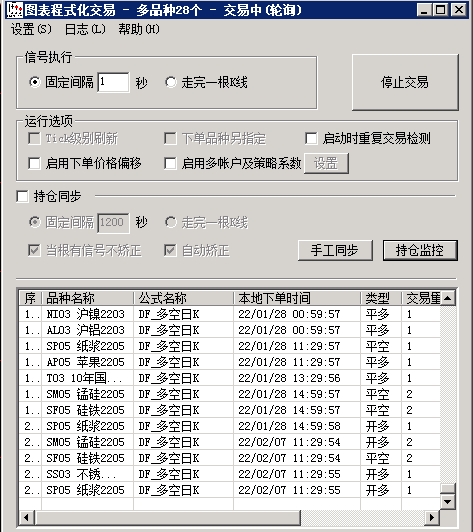Image resolution: width=473 pixels, height=532 pixels.
Task: Select the SS03 不锈... row
Action: [230, 474]
